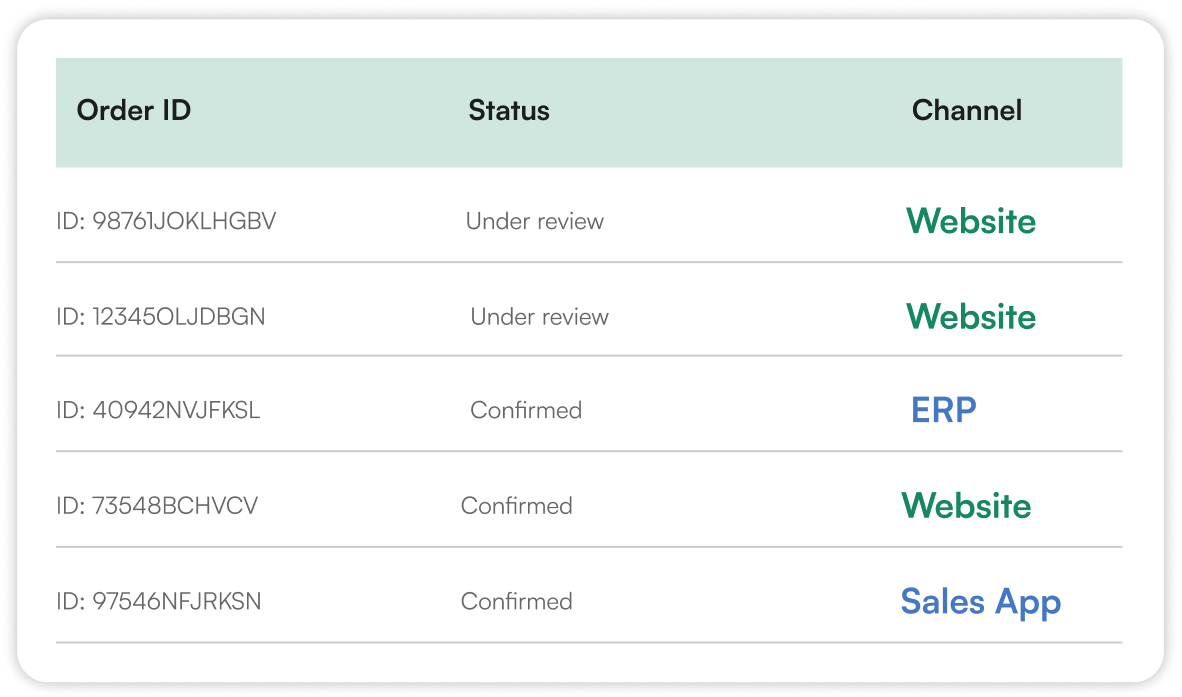The width and height of the screenshot is (1182, 697).
Task: Open Website channel for order 73548BCHVCV
Action: [966, 506]
